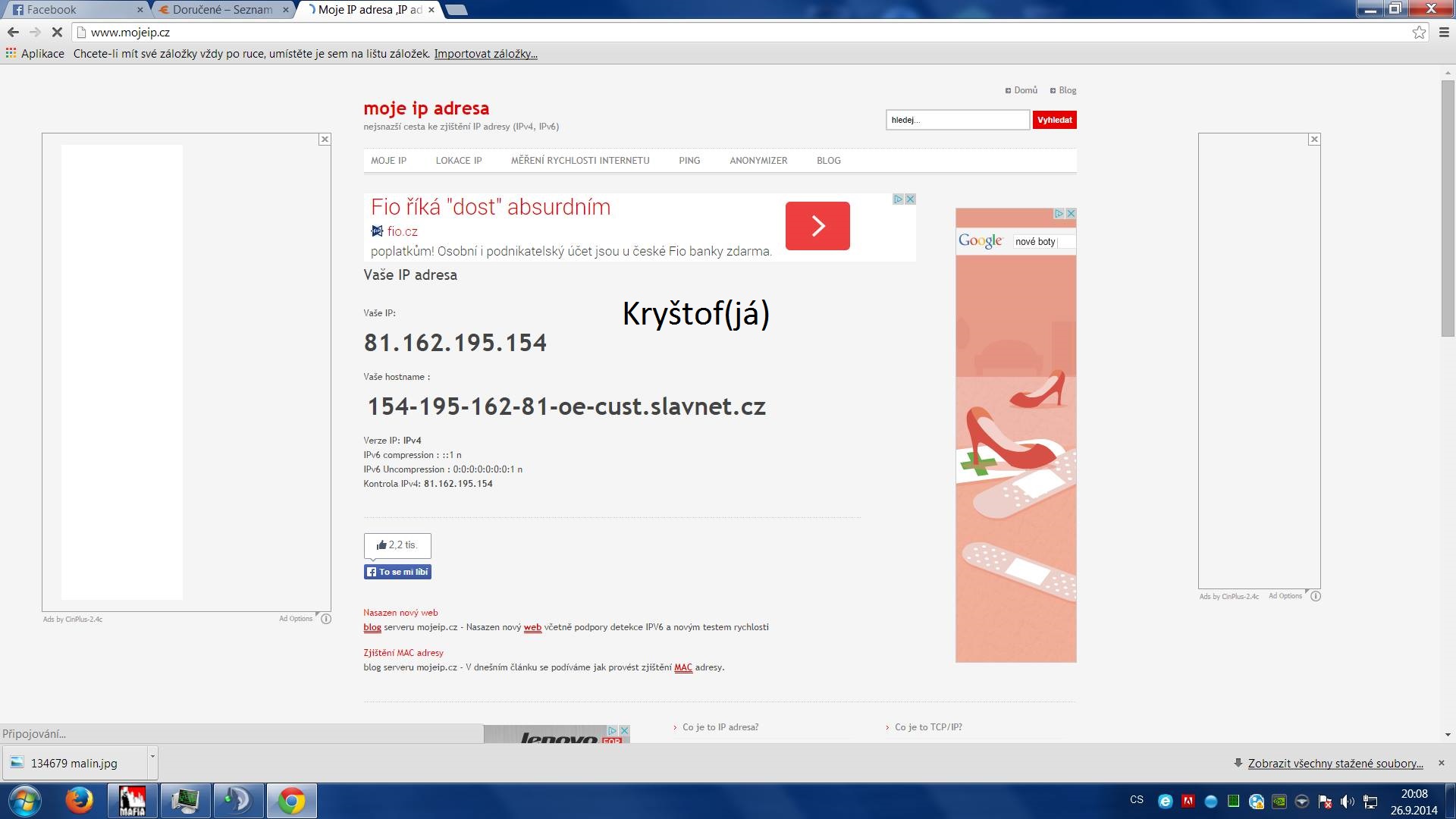Image resolution: width=1456 pixels, height=819 pixels.
Task: Click Importovat záložky link
Action: (485, 54)
